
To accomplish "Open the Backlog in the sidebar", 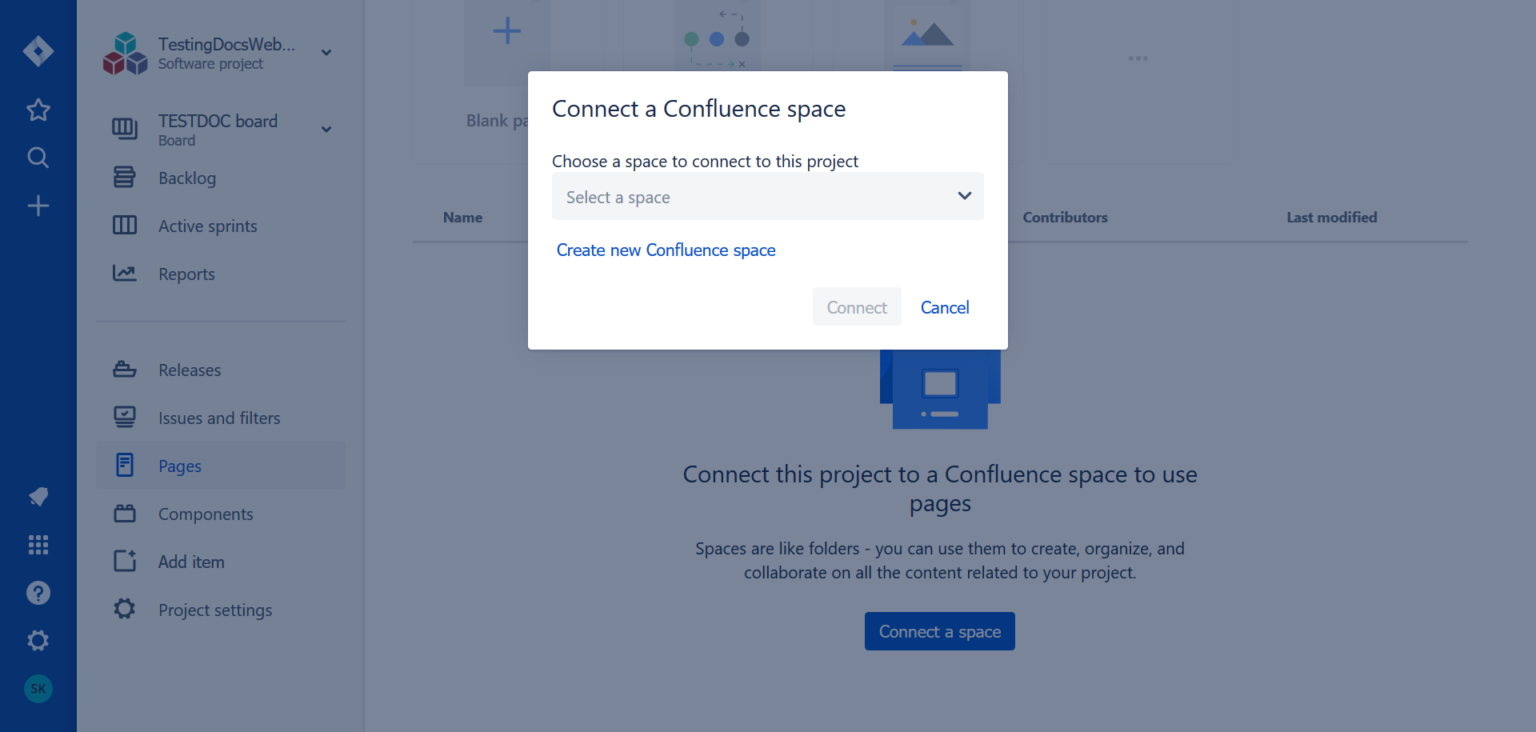I will pyautogui.click(x=187, y=177).
